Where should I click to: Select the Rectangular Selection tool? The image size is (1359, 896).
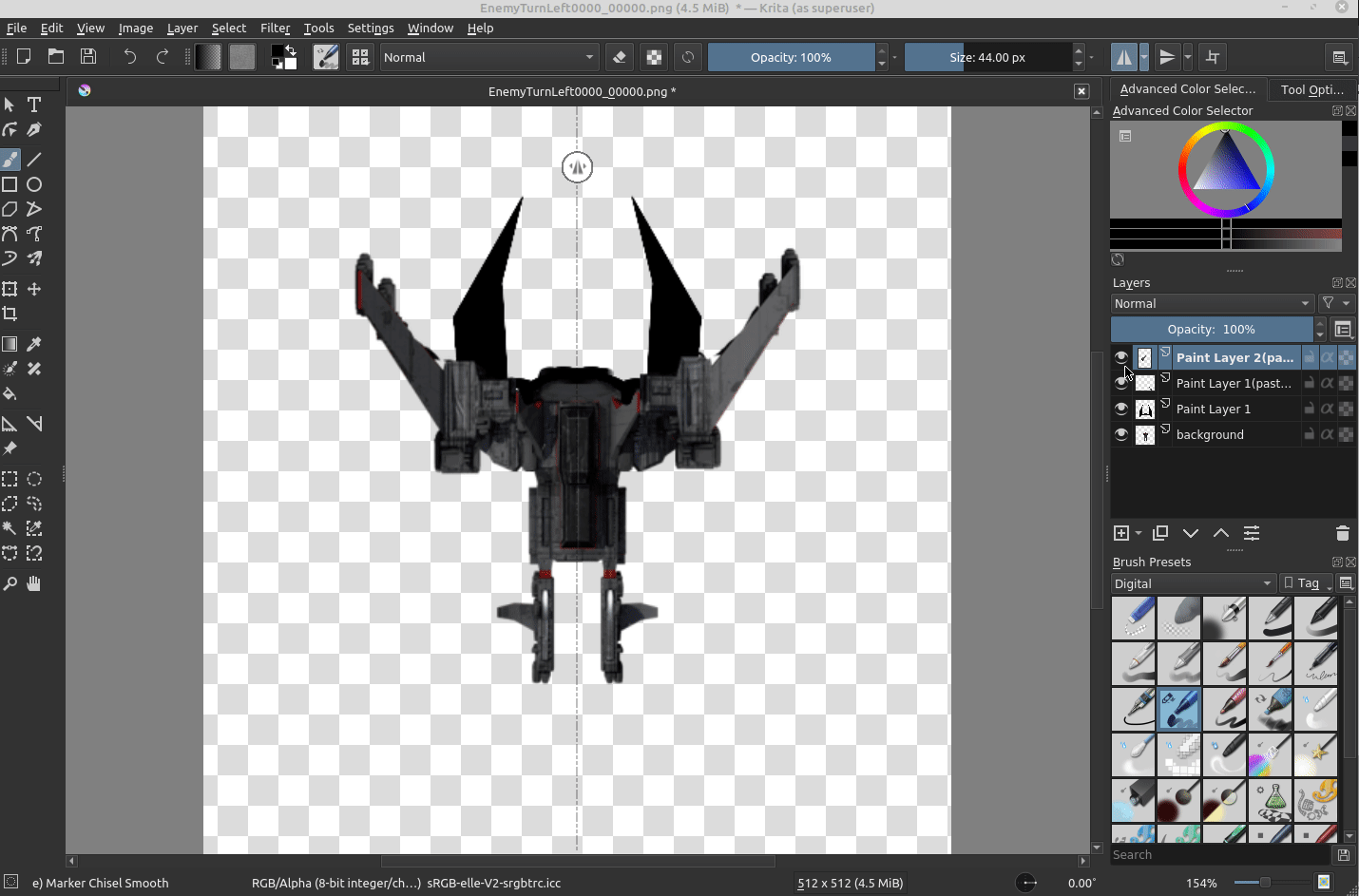[10, 479]
